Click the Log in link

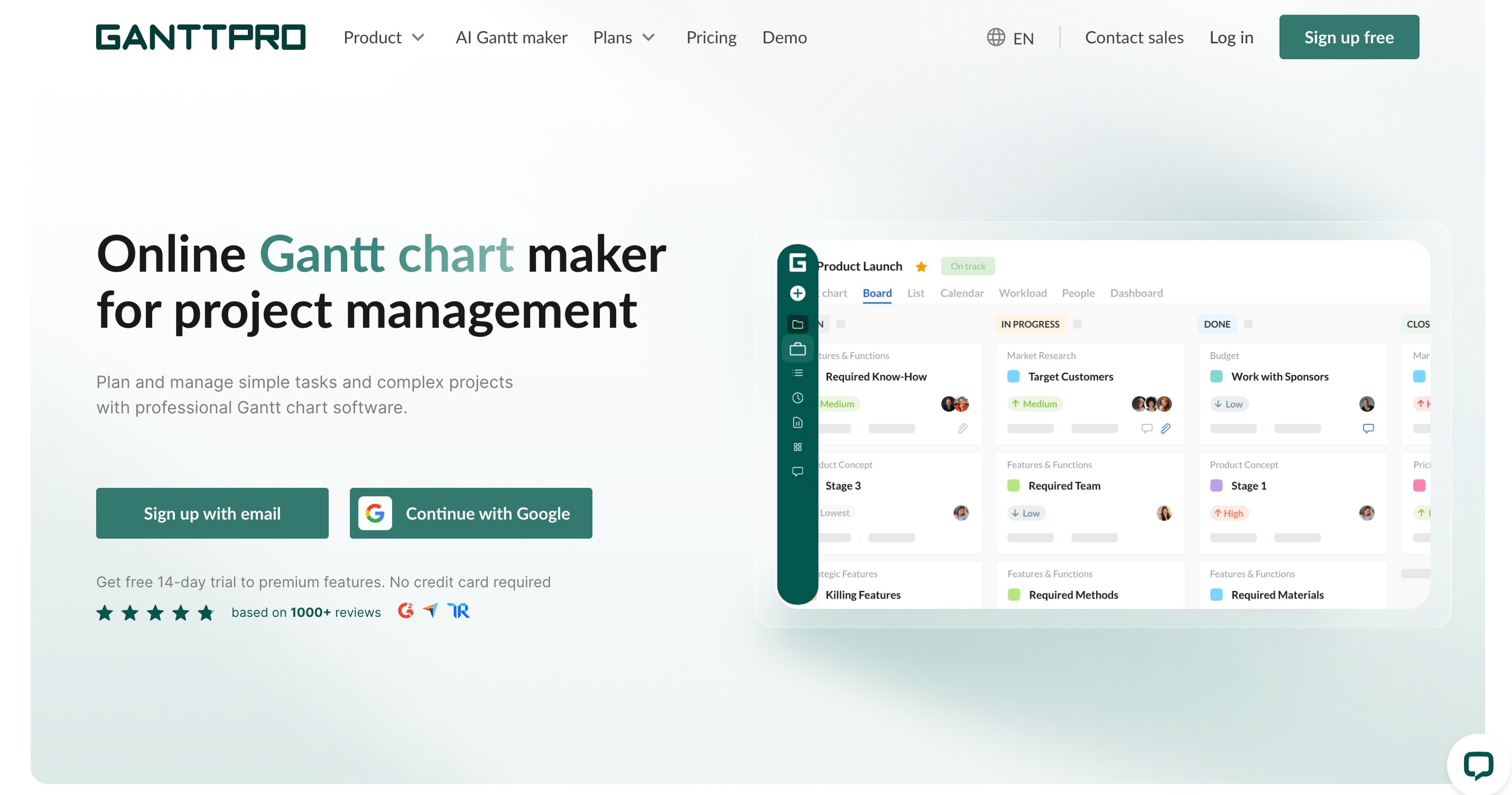pos(1231,38)
